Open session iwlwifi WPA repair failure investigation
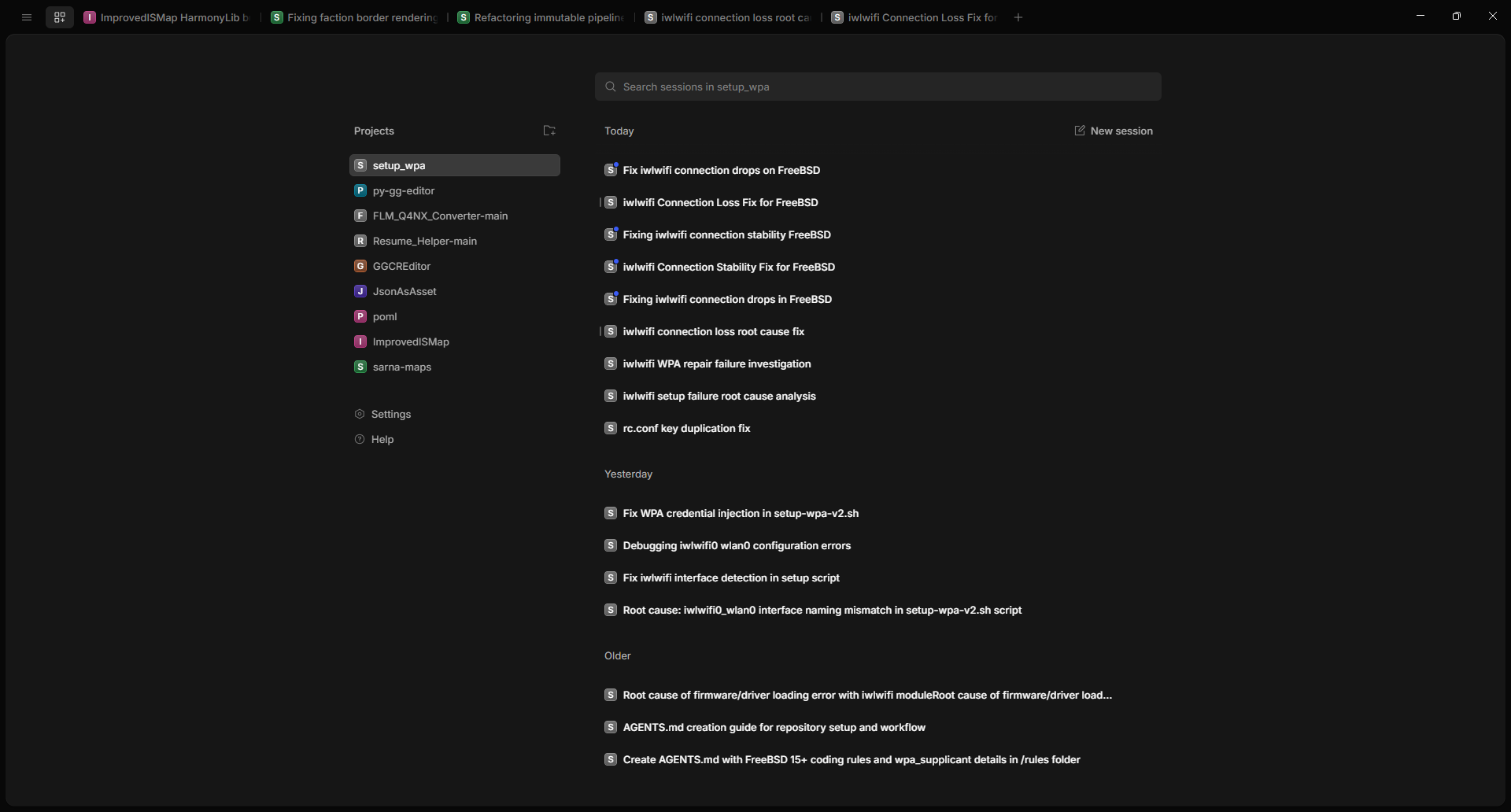Screen dimensions: 1511x812 [x=878, y=364]
